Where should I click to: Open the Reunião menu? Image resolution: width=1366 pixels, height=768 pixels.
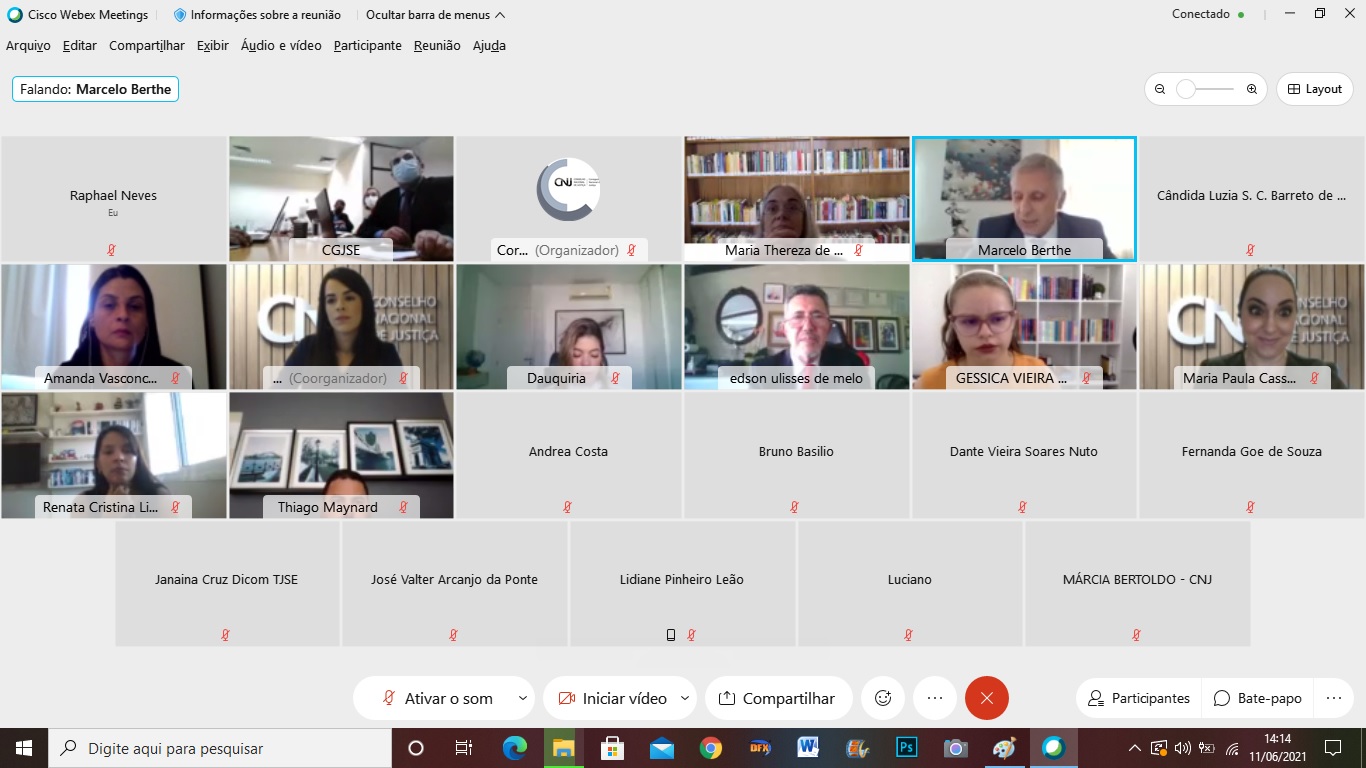tap(437, 46)
